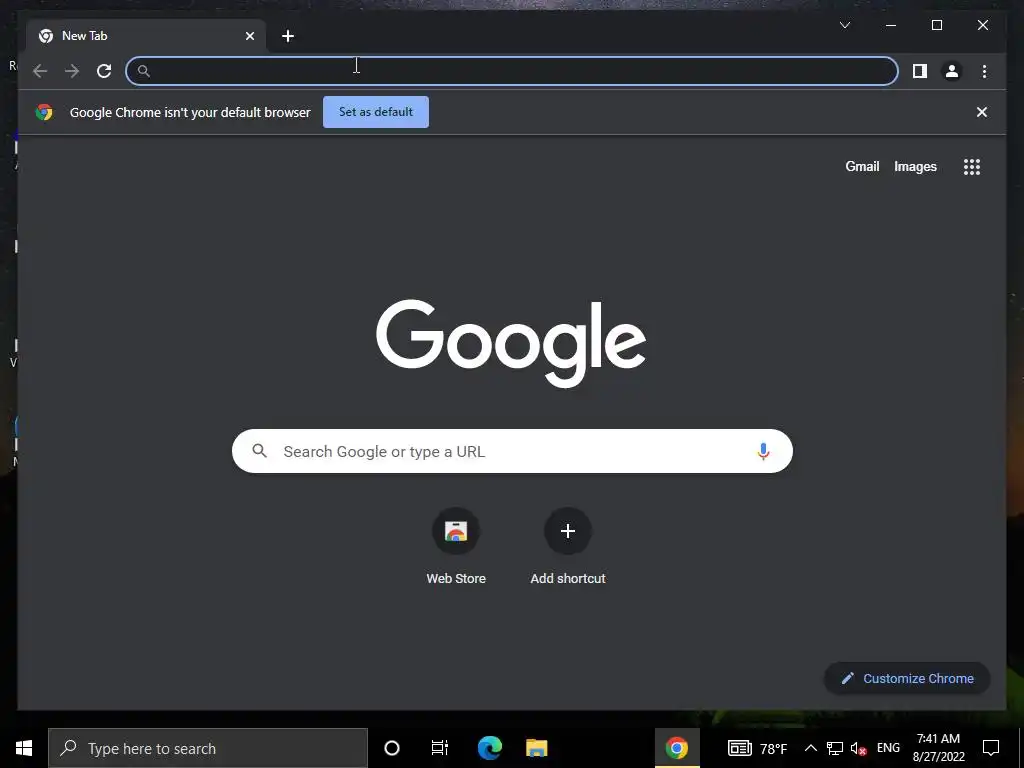Open the profile avatar menu
This screenshot has width=1024, height=768.
pyautogui.click(x=952, y=71)
